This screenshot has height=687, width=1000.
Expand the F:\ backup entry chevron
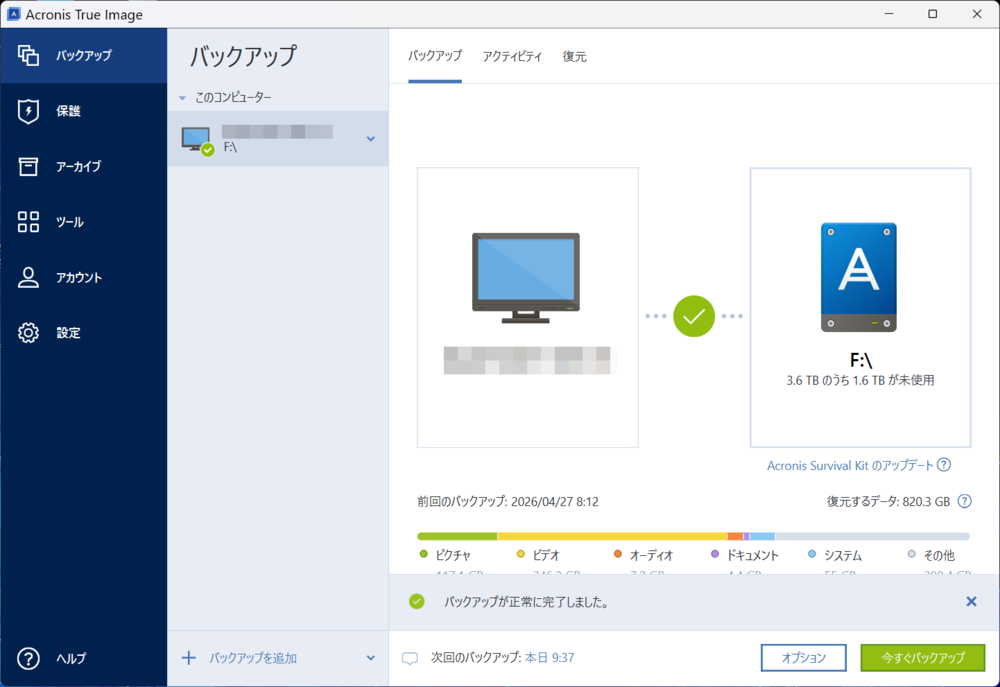pos(371,139)
